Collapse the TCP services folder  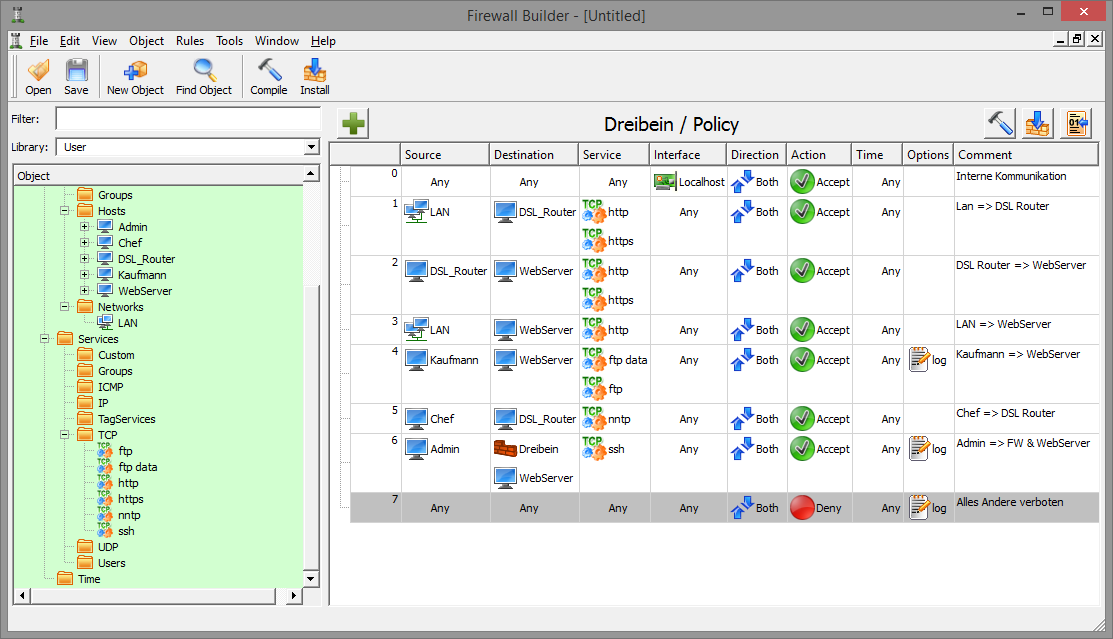(x=65, y=435)
